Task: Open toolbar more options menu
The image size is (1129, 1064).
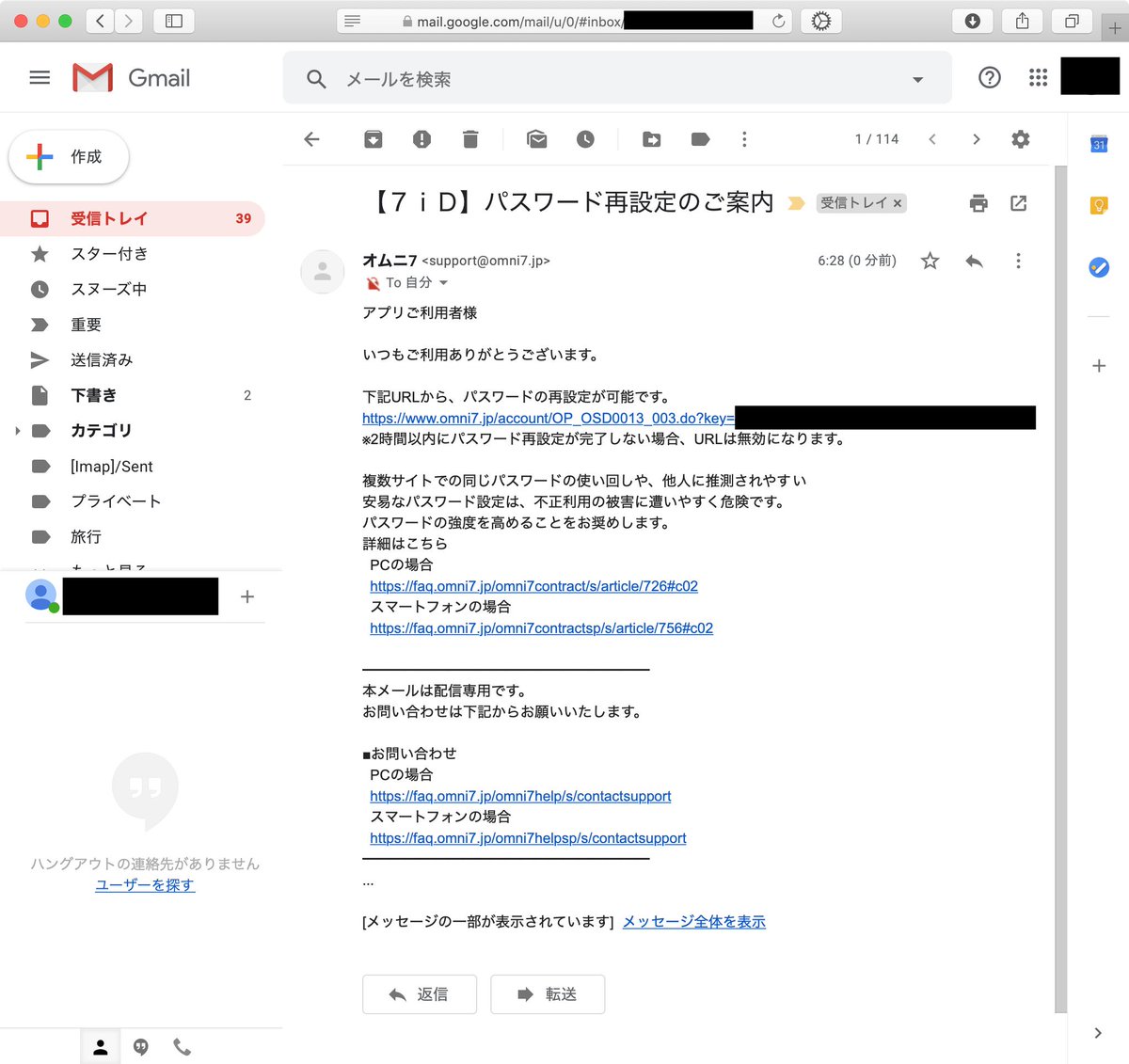Action: tap(744, 139)
